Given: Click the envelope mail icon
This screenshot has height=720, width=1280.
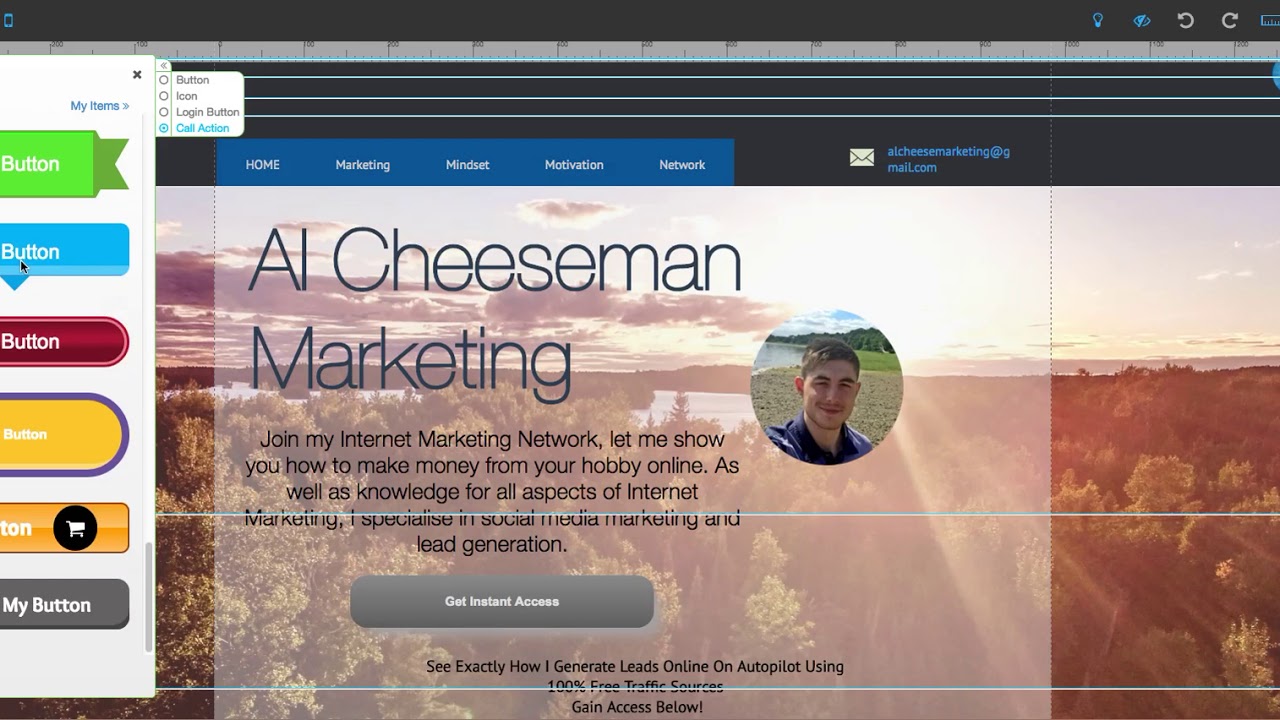Looking at the screenshot, I should tap(862, 157).
